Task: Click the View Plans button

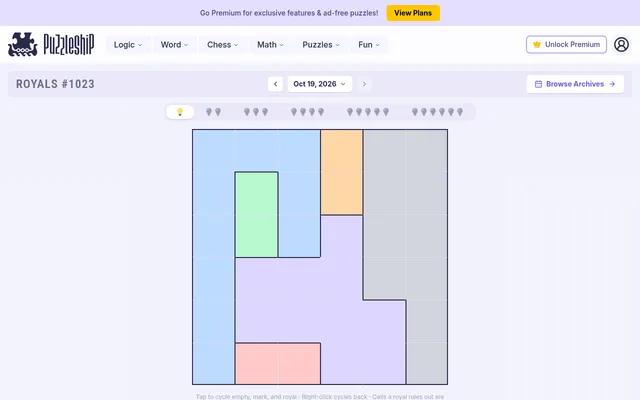Action: click(413, 13)
